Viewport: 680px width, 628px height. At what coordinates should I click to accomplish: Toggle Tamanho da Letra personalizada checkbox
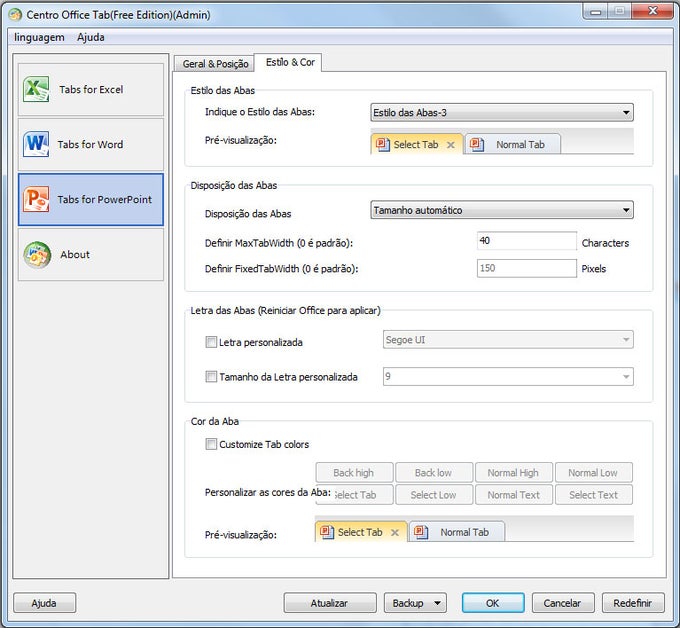pyautogui.click(x=211, y=376)
